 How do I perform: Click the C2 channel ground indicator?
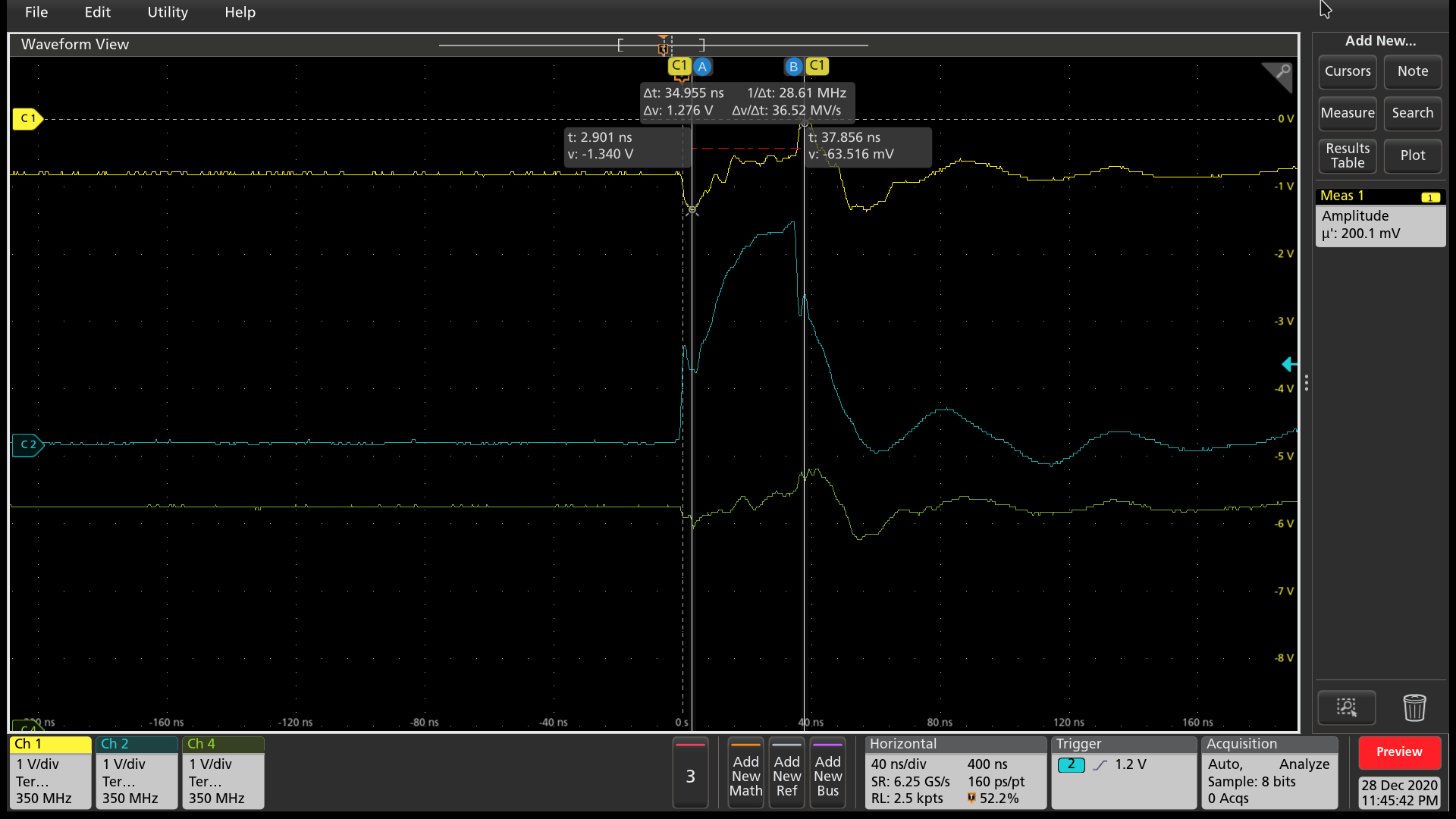(27, 444)
